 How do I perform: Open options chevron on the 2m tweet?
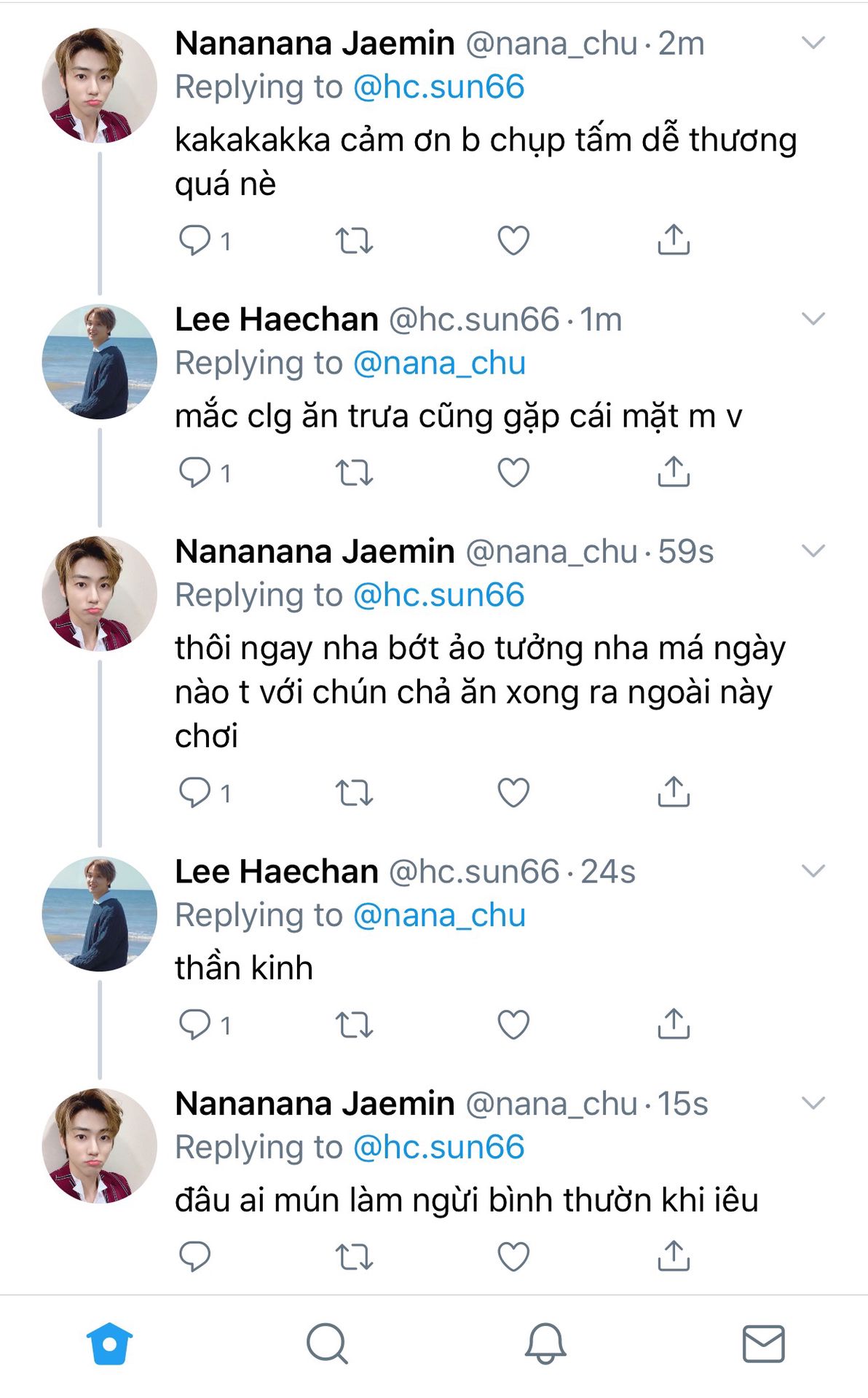click(813, 43)
